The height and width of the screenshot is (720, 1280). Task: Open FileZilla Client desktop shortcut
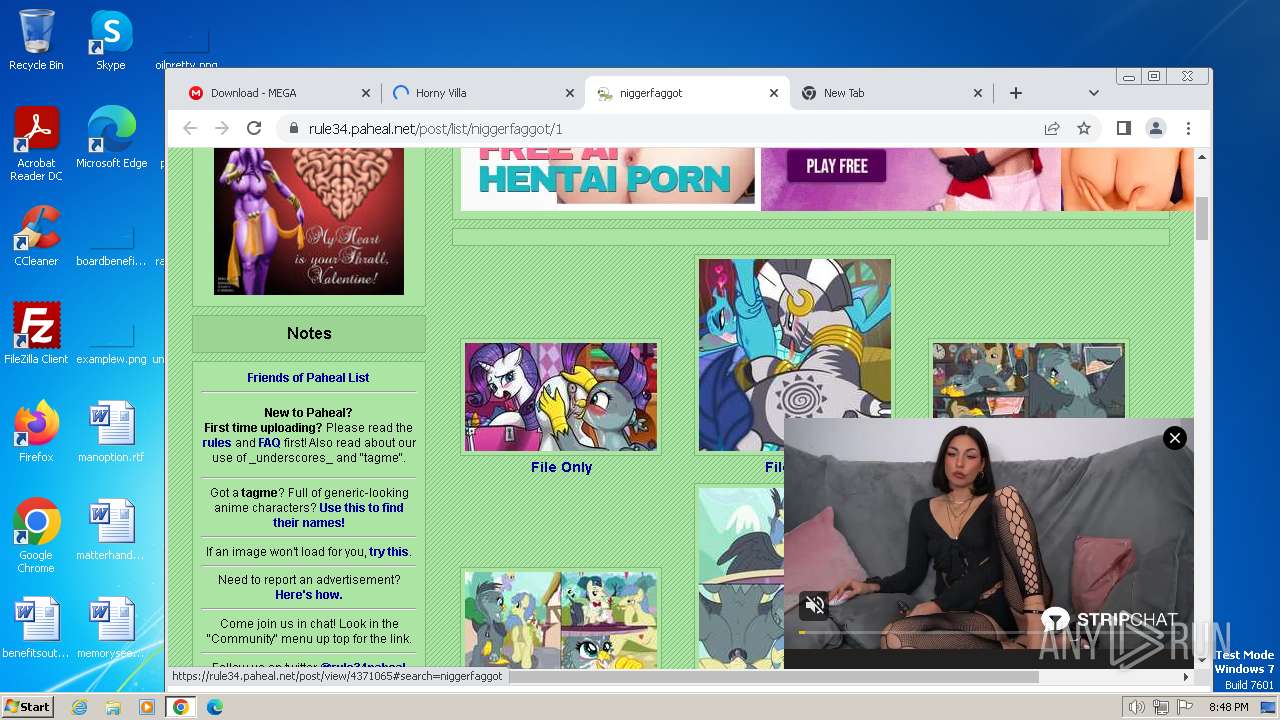pyautogui.click(x=36, y=333)
